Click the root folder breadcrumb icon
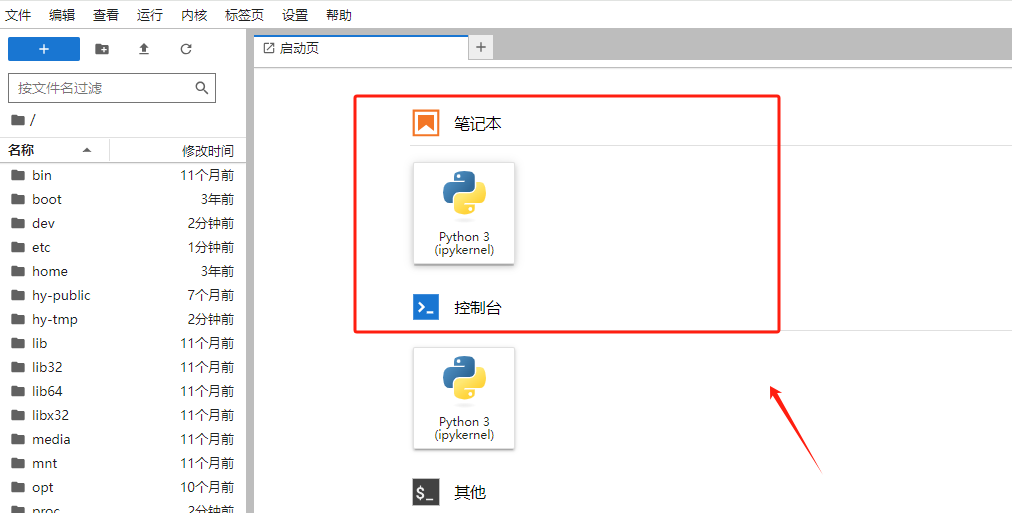1012x513 pixels. click(18, 120)
